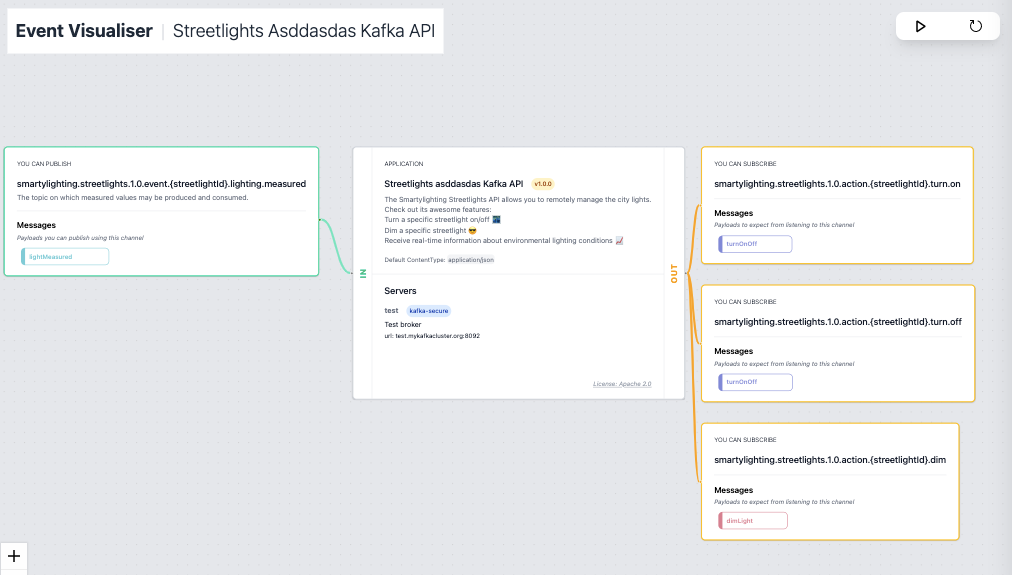Select the turn.on subscribe channel title
Image resolution: width=1012 pixels, height=575 pixels.
pos(837,184)
